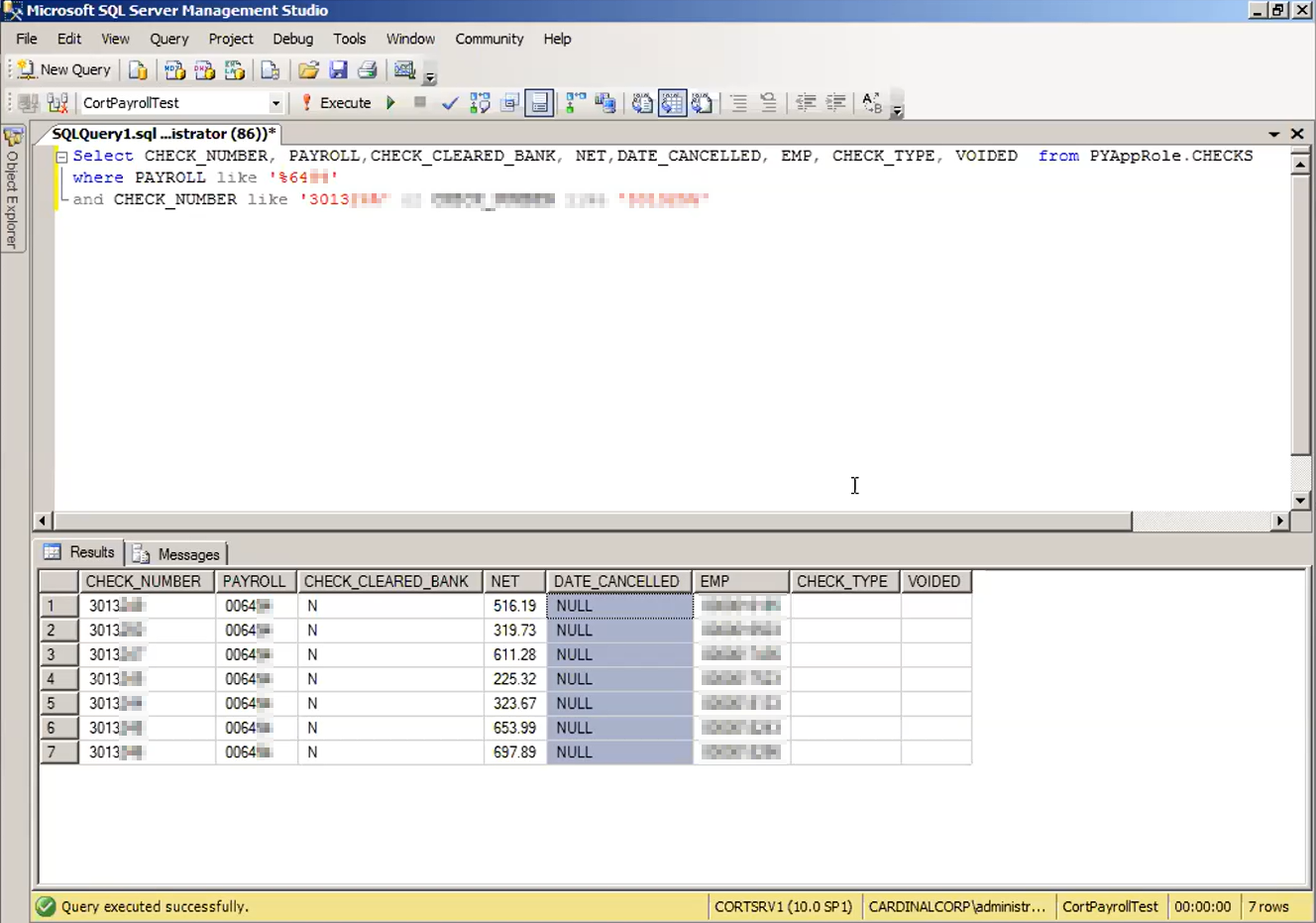Click the Cancel Executing Query stop icon
The height and width of the screenshot is (923, 1316).
point(420,103)
